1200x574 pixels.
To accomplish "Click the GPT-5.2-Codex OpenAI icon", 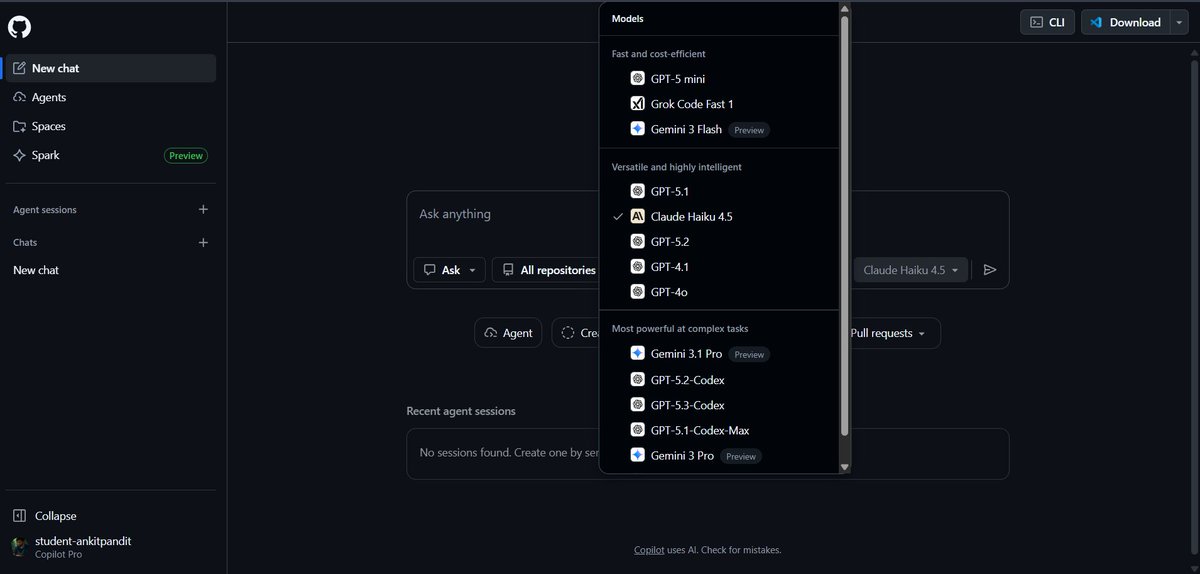I will 638,380.
